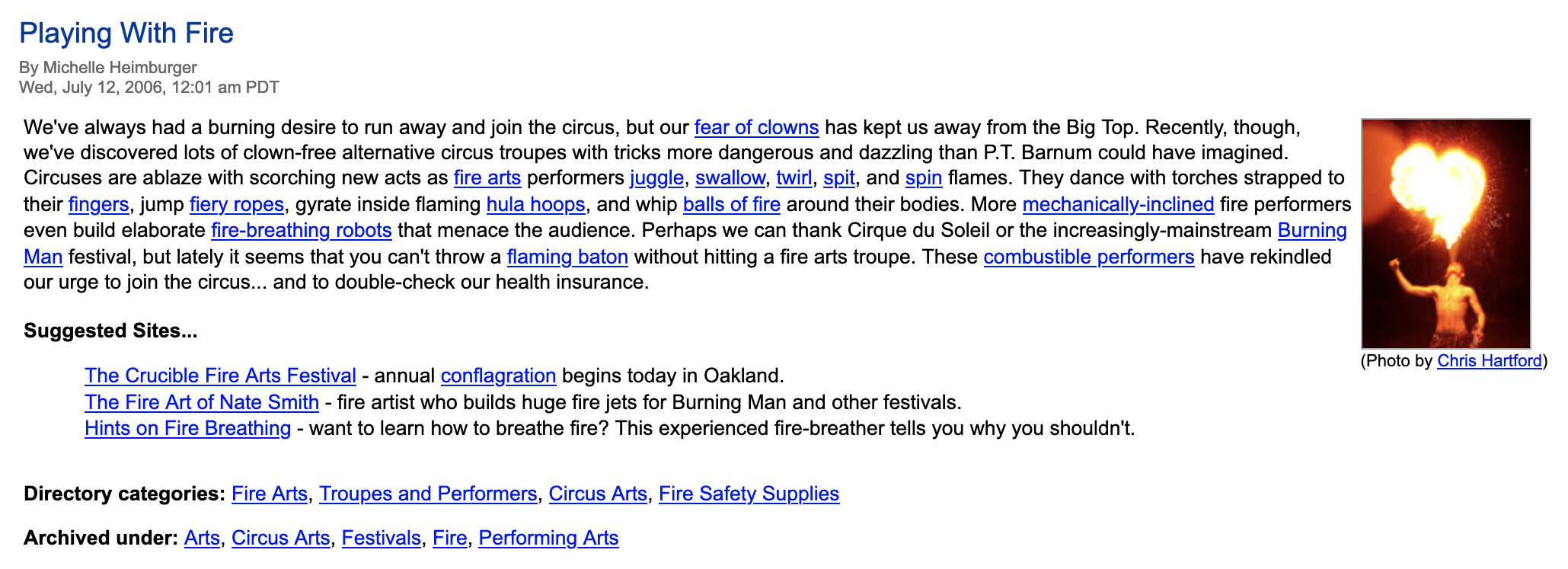Visit the "fire-breathing robots" link
The width and height of the screenshot is (1568, 569).
coord(301,231)
